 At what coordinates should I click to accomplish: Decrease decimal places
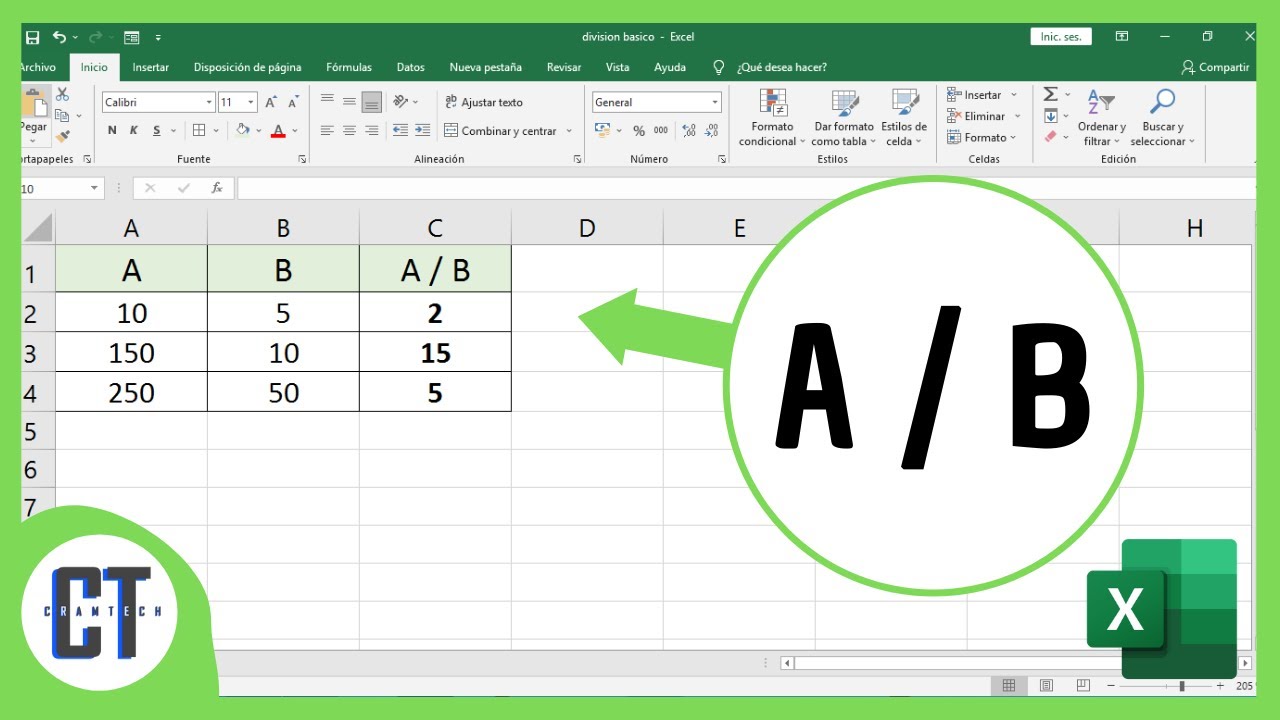tap(711, 131)
